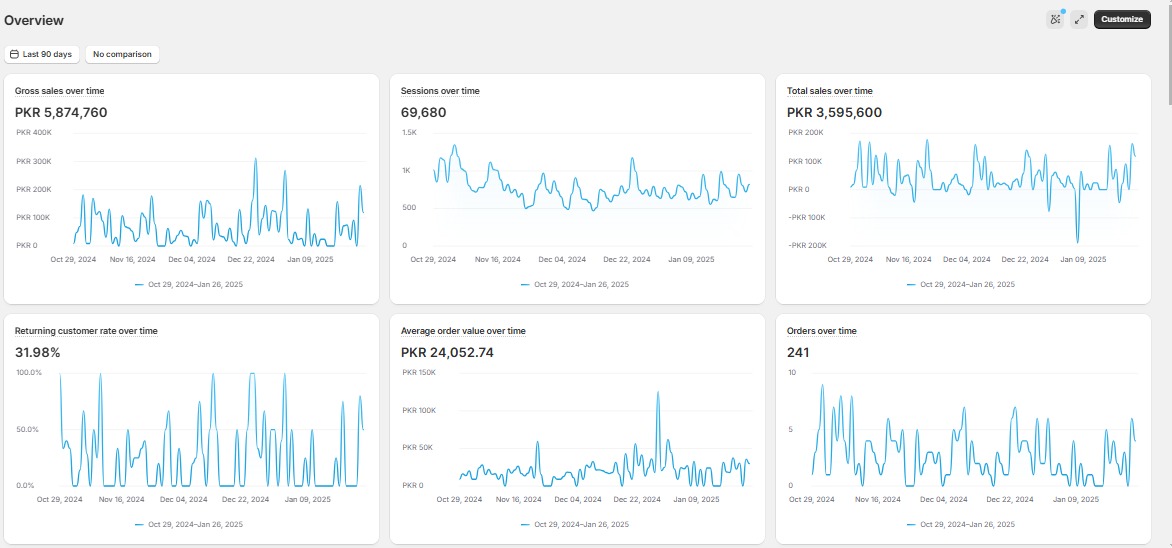Click Average order value over time heading
The image size is (1172, 548).
tap(463, 331)
